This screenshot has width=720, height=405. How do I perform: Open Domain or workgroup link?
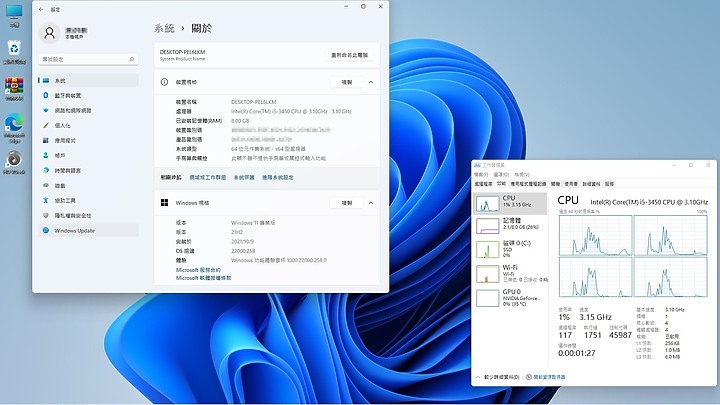tap(208, 177)
